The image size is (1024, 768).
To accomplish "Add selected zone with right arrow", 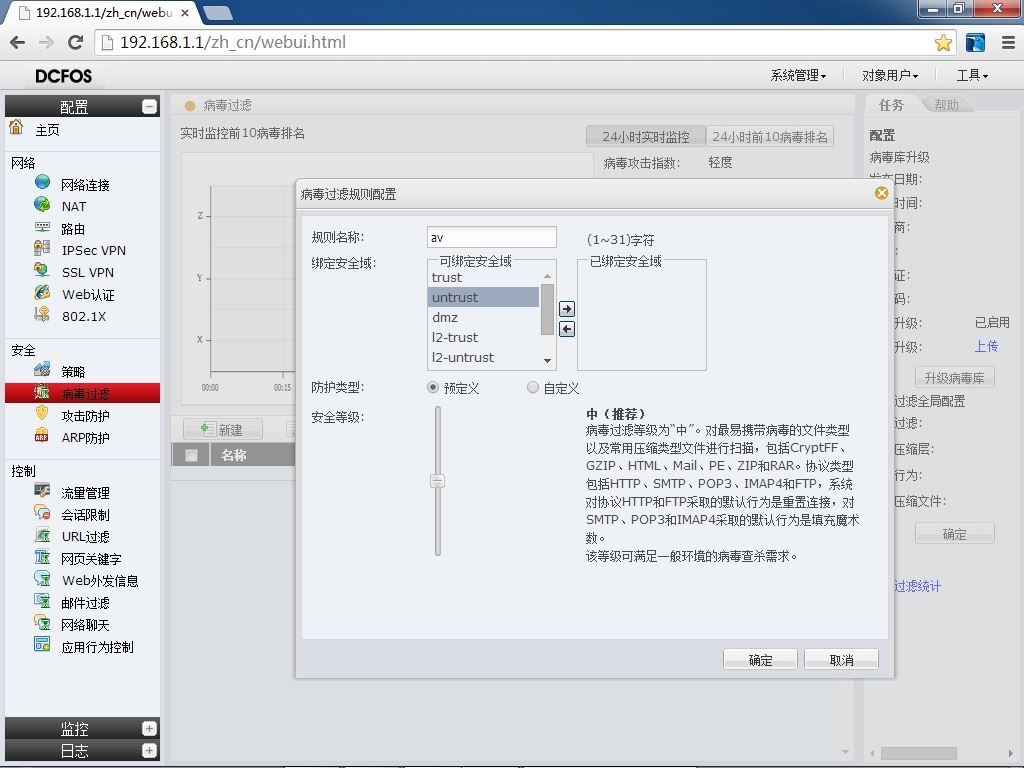I will coord(567,309).
